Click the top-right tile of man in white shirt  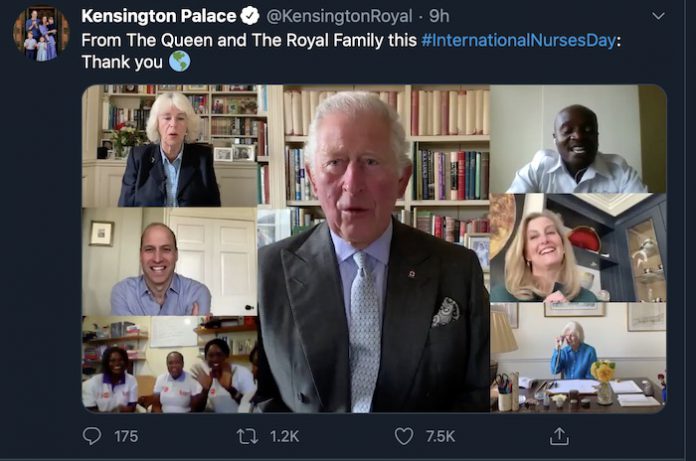pos(578,139)
